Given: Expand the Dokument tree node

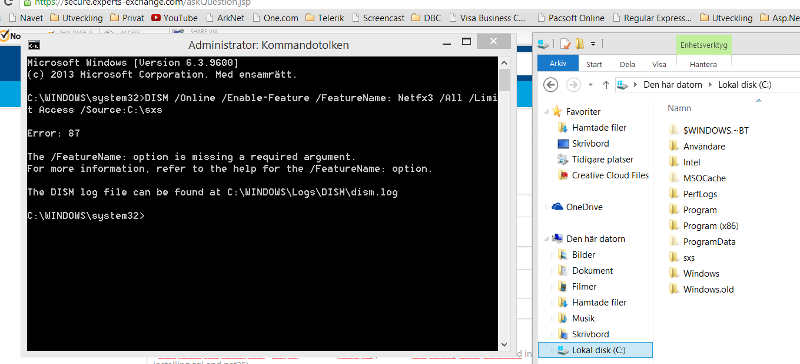Looking at the screenshot, I should [x=552, y=271].
